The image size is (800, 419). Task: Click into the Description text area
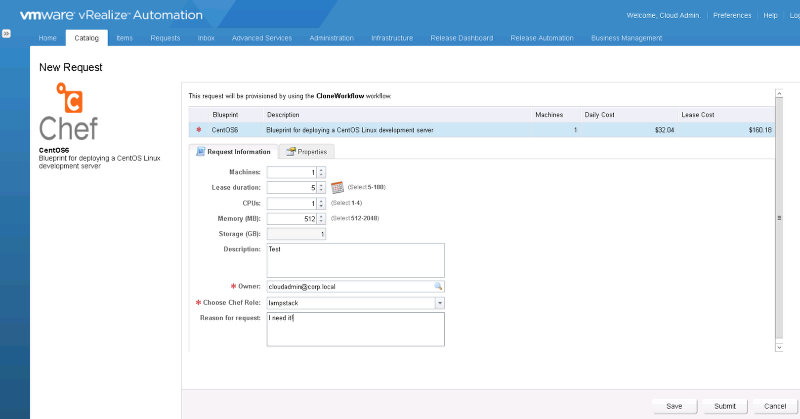pos(355,260)
